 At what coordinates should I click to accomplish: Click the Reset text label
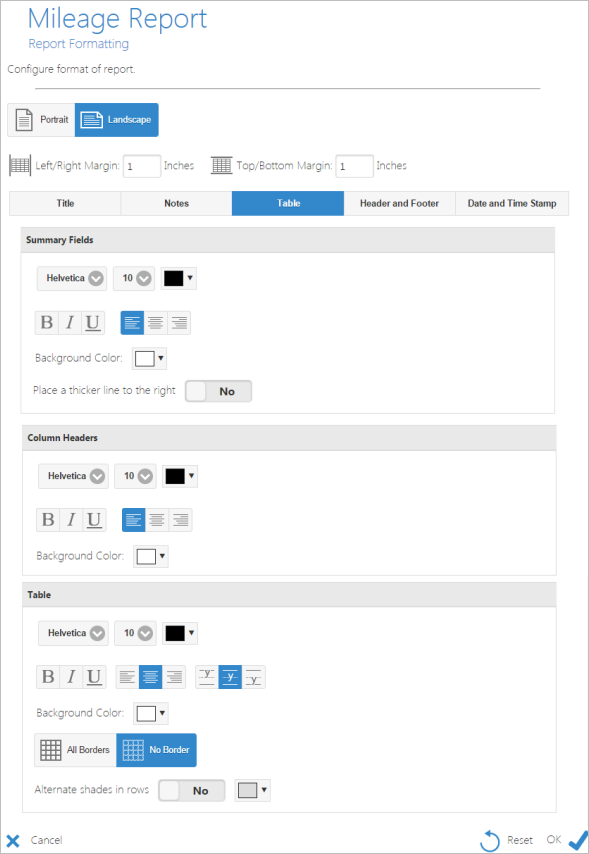point(520,840)
